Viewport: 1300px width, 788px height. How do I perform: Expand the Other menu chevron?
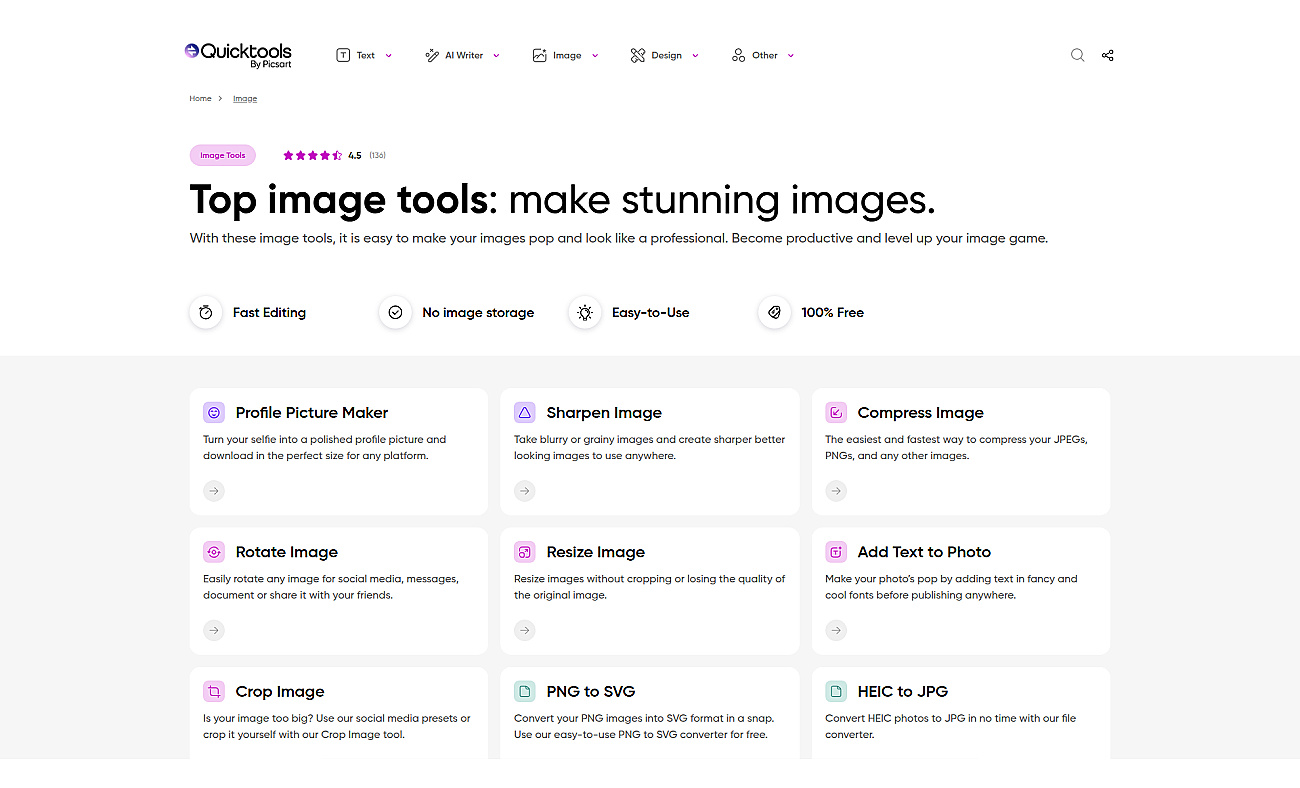(791, 56)
